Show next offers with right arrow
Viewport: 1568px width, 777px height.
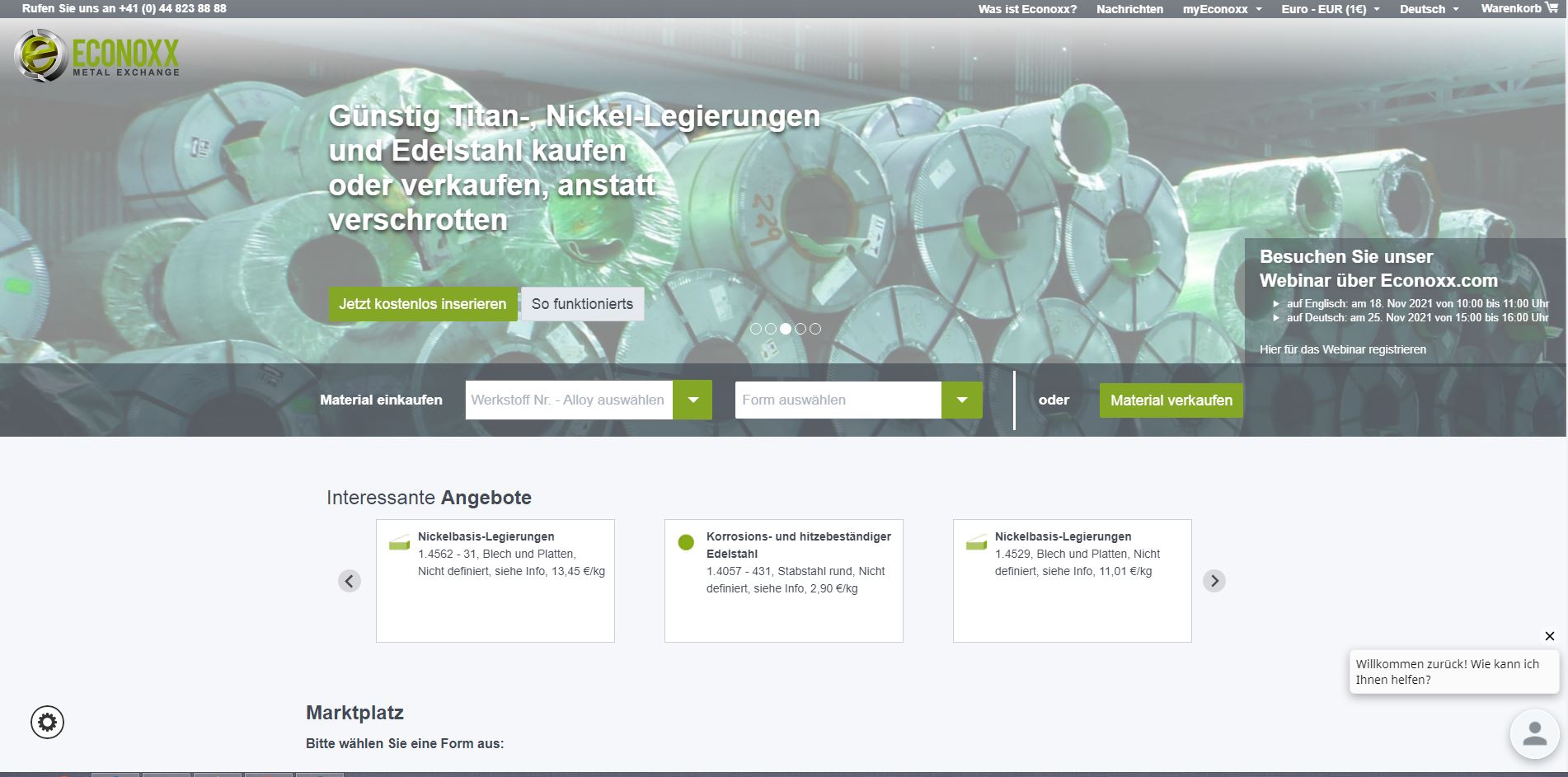[x=1214, y=581]
